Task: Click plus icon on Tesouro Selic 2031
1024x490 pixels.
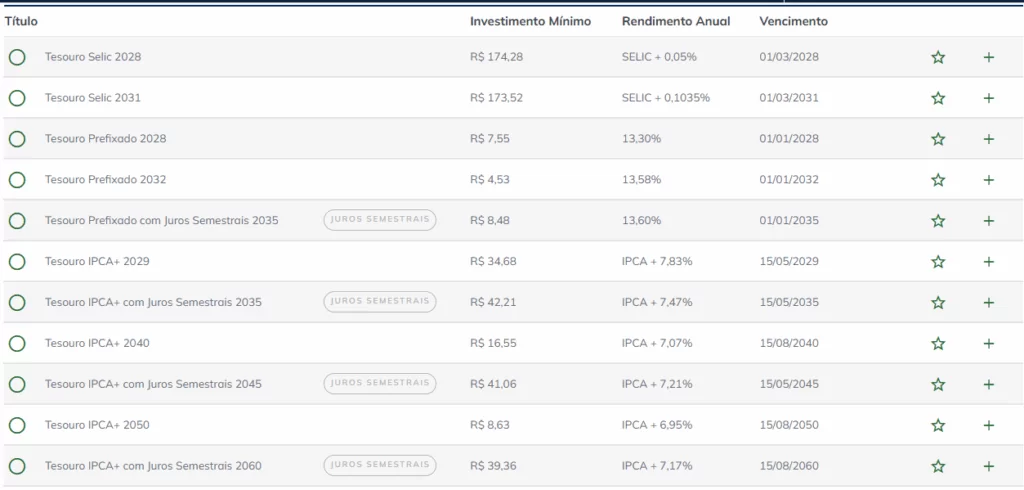Action: (x=989, y=98)
